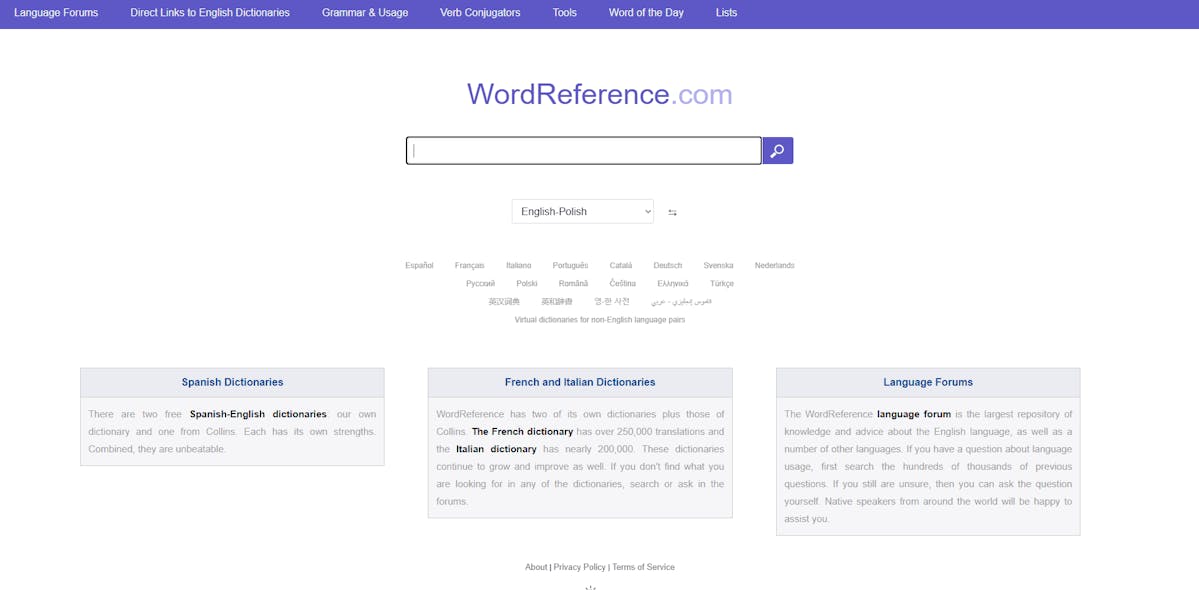Switch site language to Polski
Image resolution: width=1199 pixels, height=590 pixels.
[527, 284]
